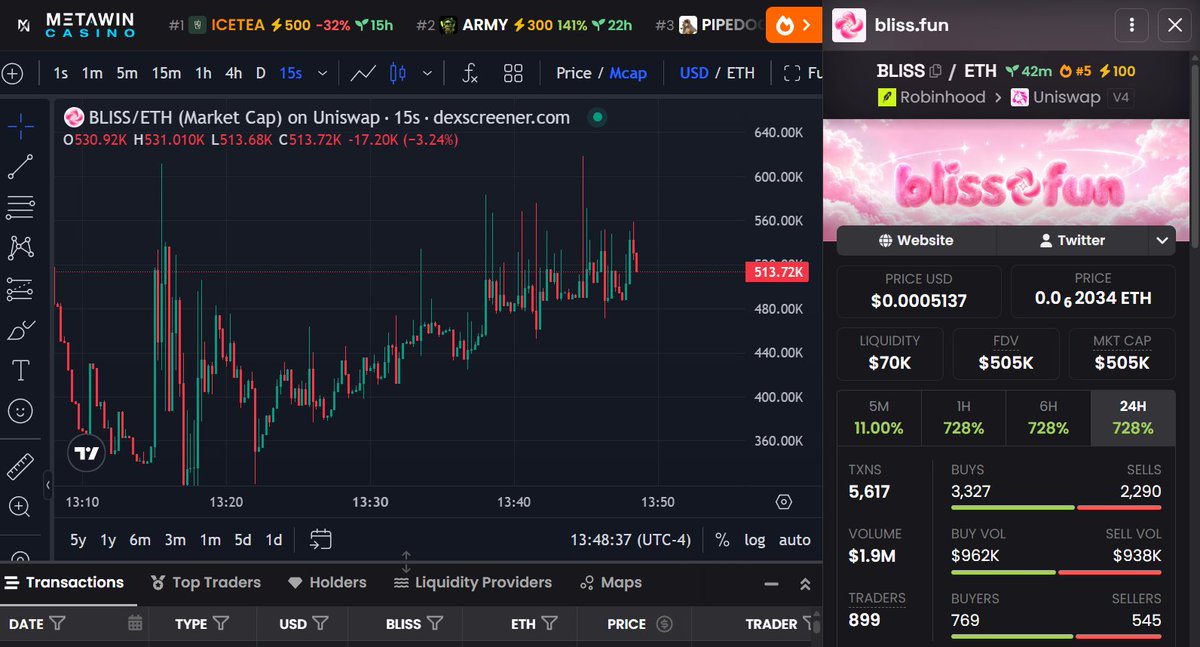
Task: Open the bliss.fun Website link
Action: point(916,240)
